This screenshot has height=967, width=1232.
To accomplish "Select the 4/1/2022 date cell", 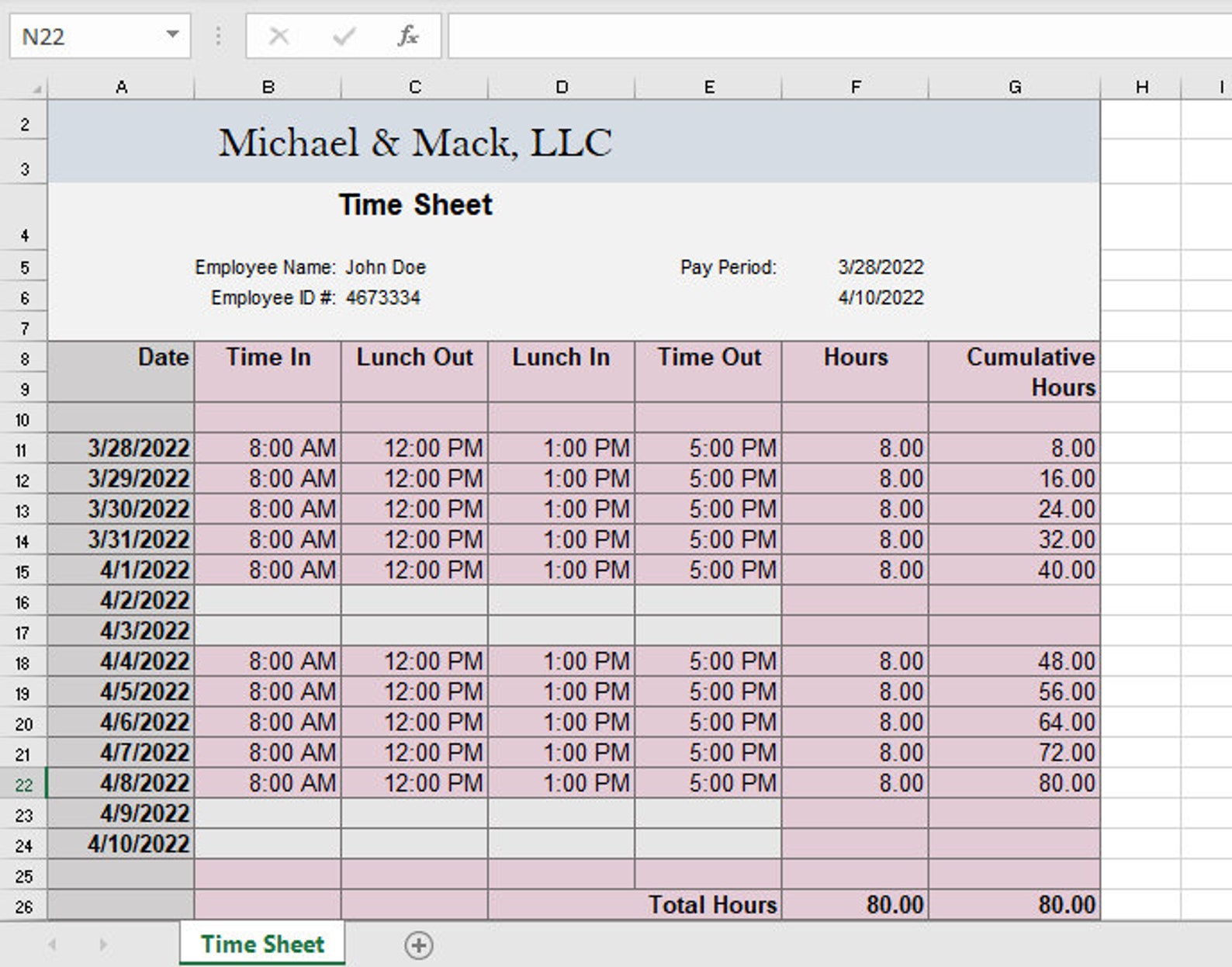I will tap(121, 570).
